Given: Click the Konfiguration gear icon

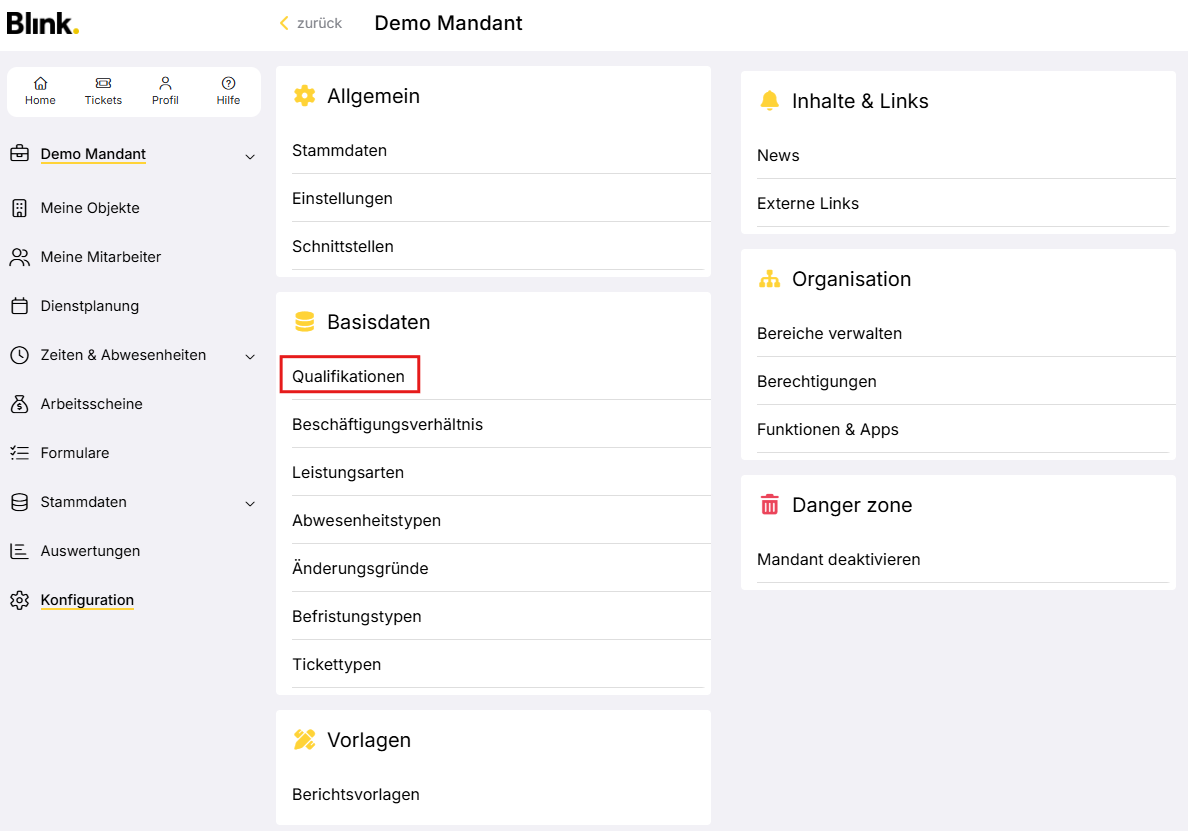Looking at the screenshot, I should (x=19, y=600).
